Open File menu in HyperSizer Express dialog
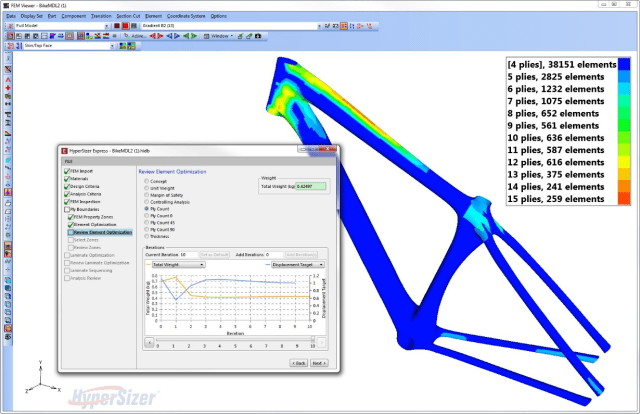Image resolution: width=640 pixels, height=414 pixels. pyautogui.click(x=69, y=161)
